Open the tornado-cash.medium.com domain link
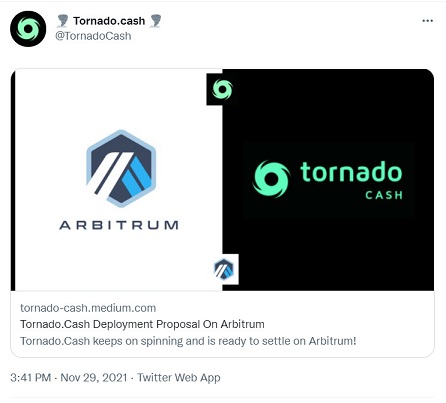Image resolution: width=446 pixels, height=403 pixels. 88,308
